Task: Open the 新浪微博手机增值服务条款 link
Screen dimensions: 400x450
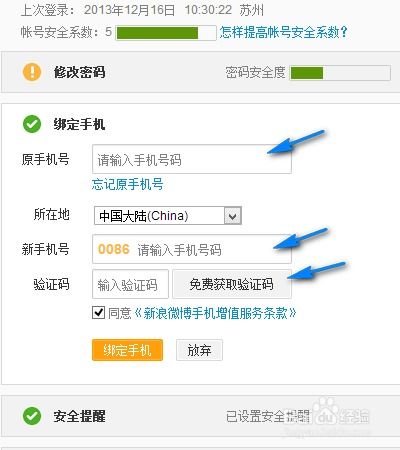Action: [215, 313]
